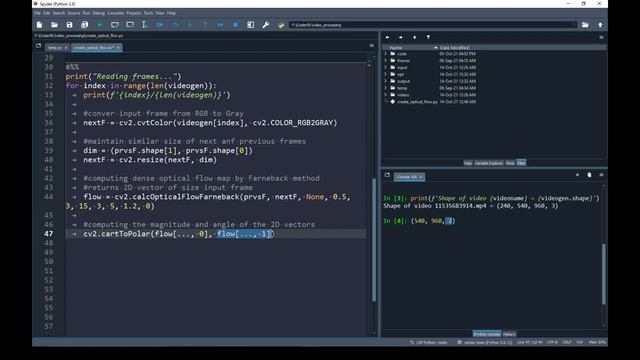
Task: Open the Search menu
Action: click(x=58, y=13)
